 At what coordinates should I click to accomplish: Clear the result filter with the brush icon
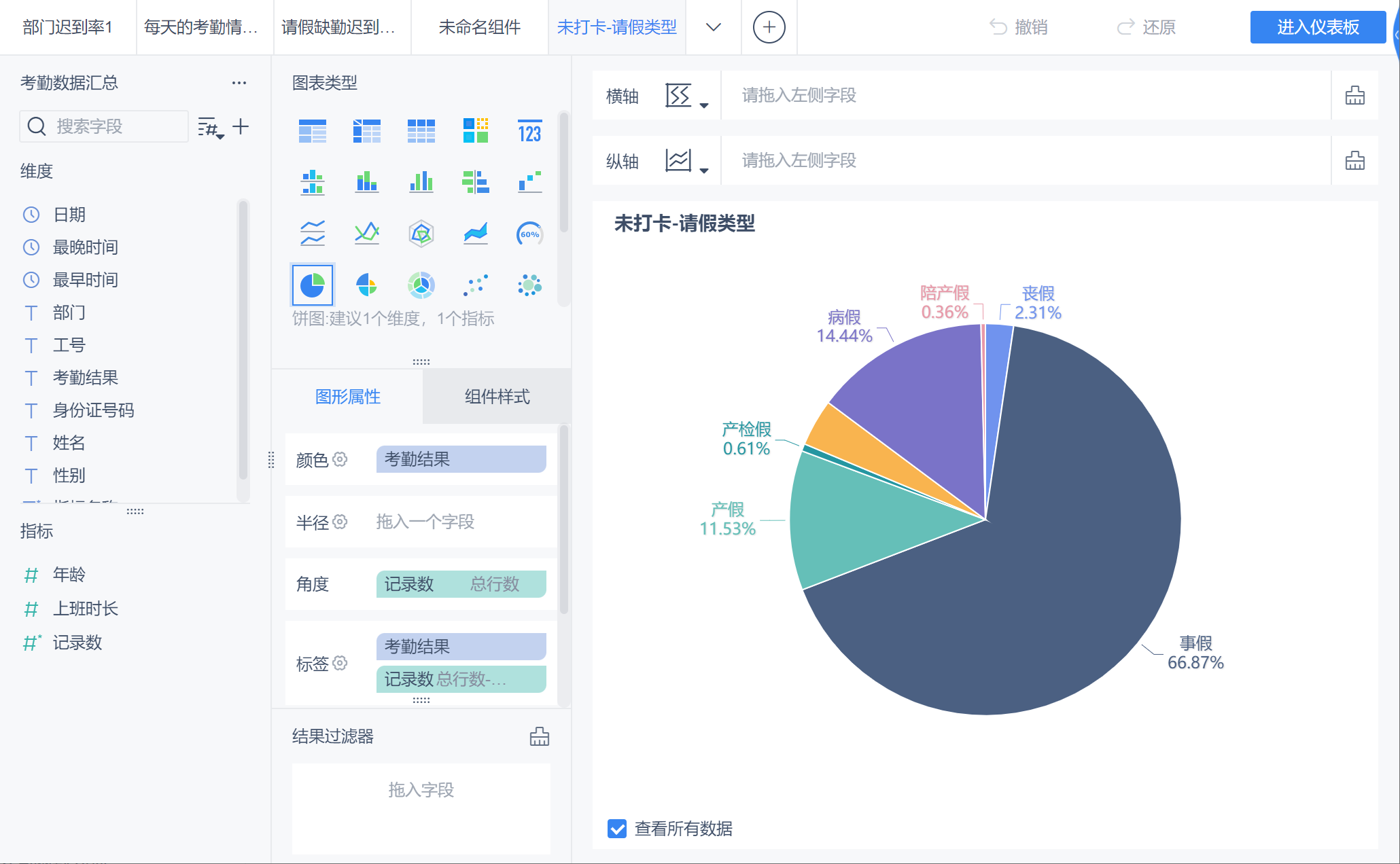pos(539,736)
